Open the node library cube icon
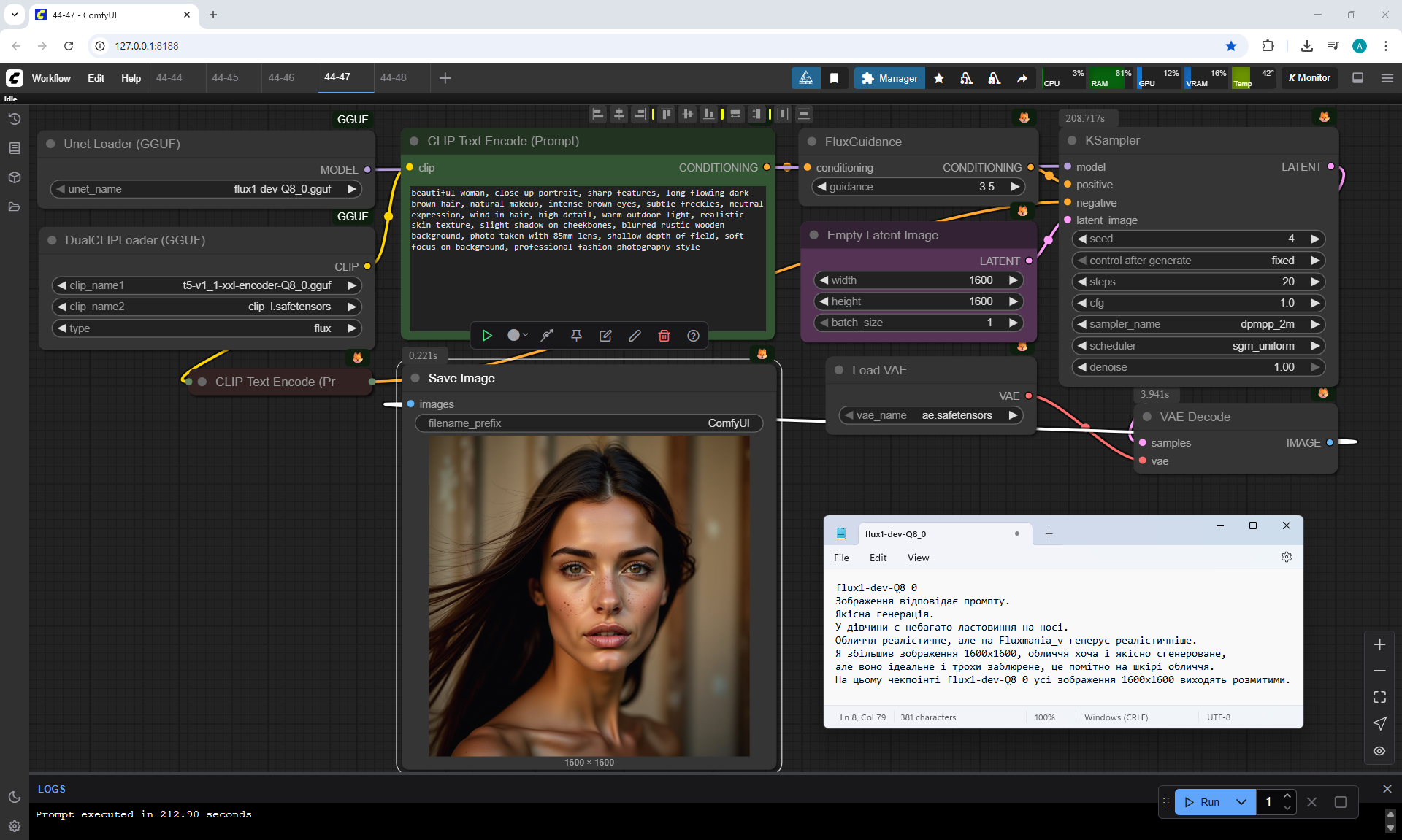This screenshot has height=840, width=1402. (15, 177)
